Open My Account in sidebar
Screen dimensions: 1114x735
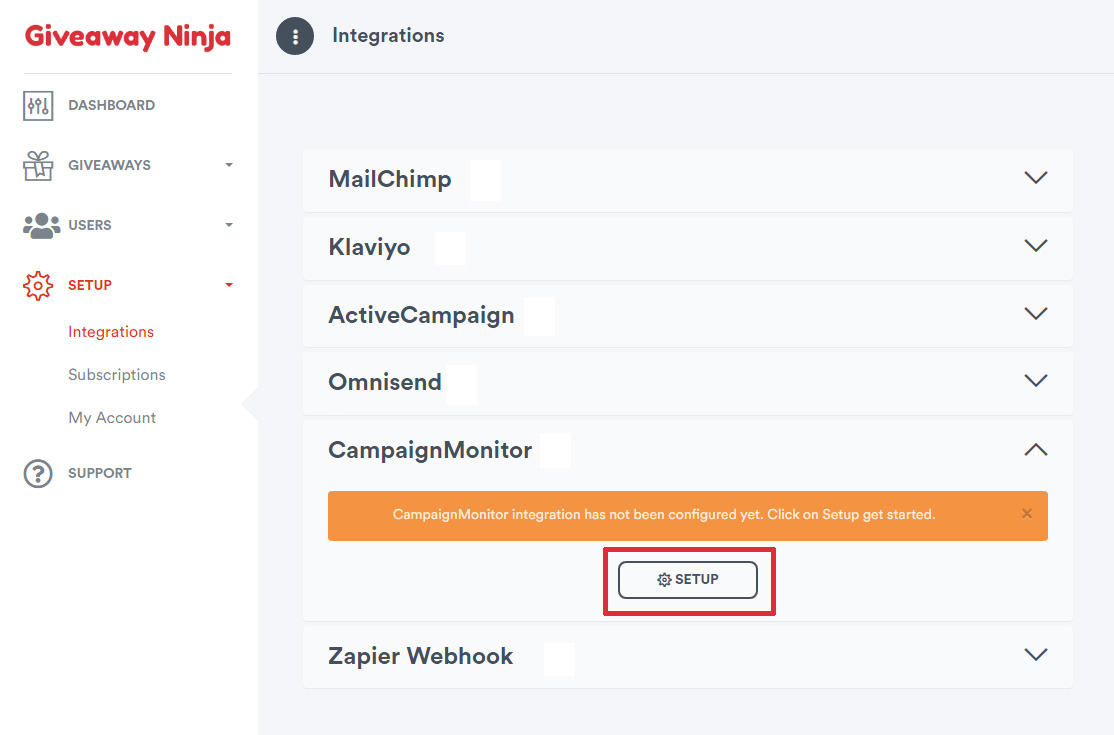tap(112, 418)
